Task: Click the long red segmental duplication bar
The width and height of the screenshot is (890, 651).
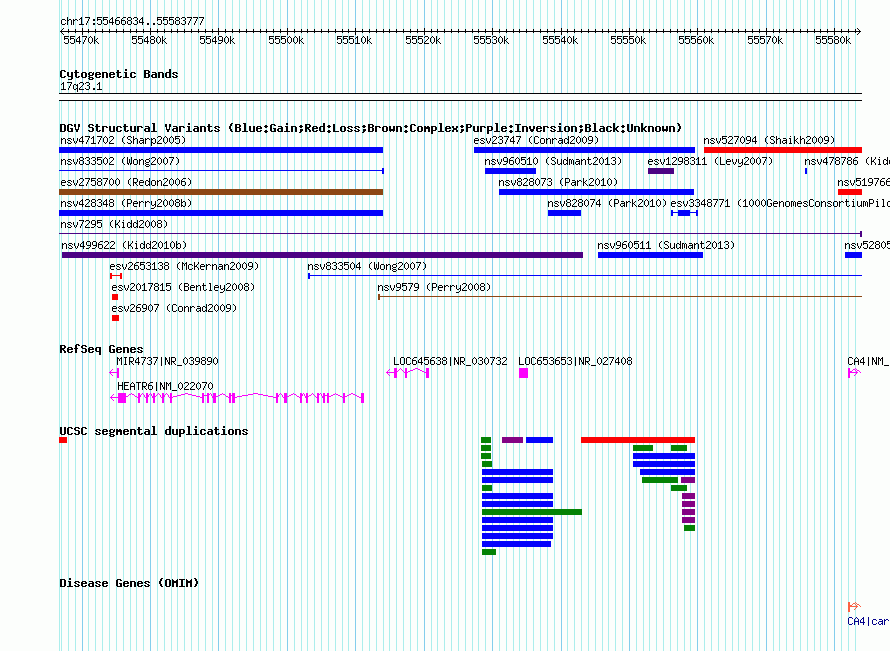Action: pyautogui.click(x=638, y=440)
